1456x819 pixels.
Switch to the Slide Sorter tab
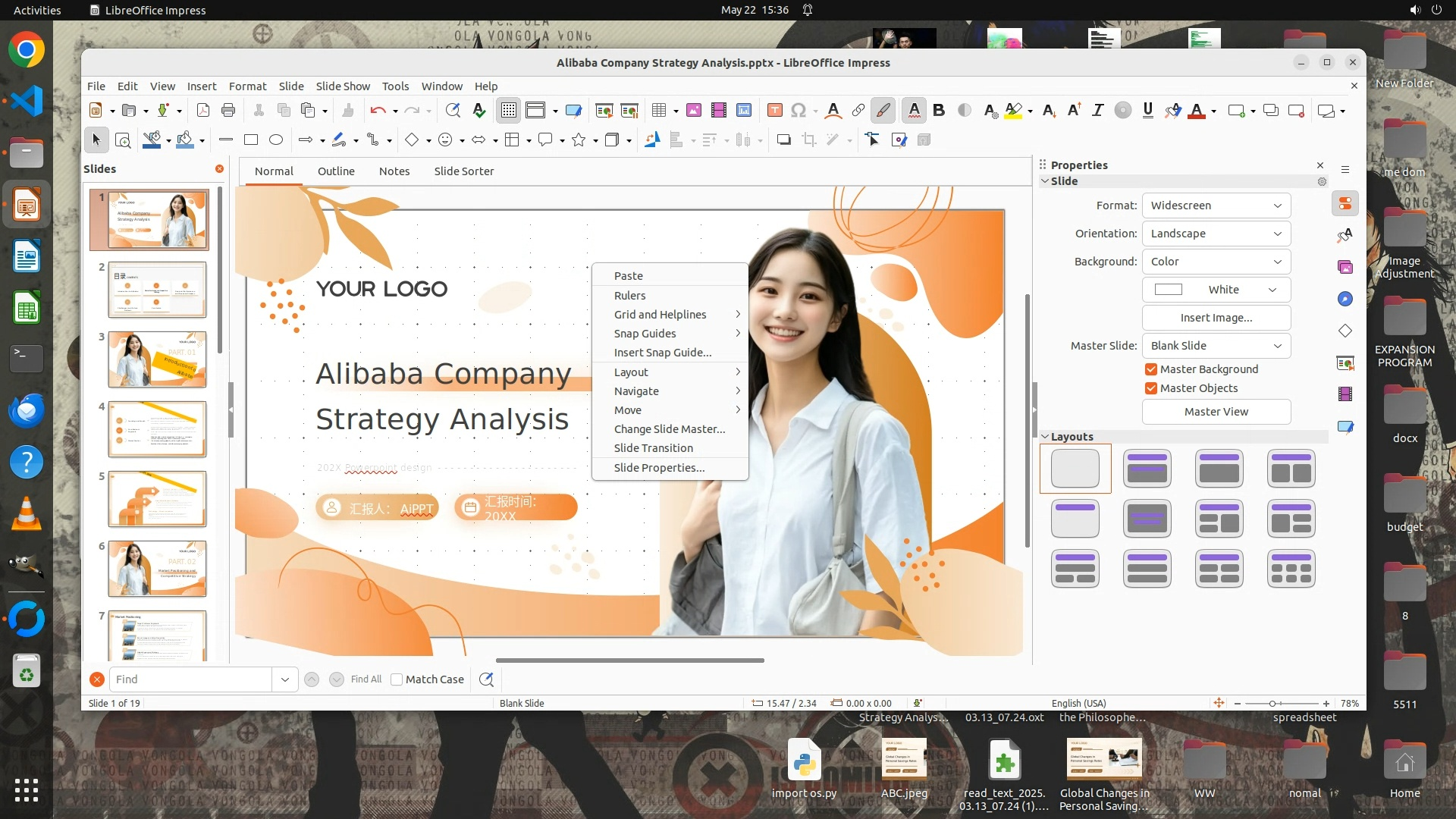463,171
